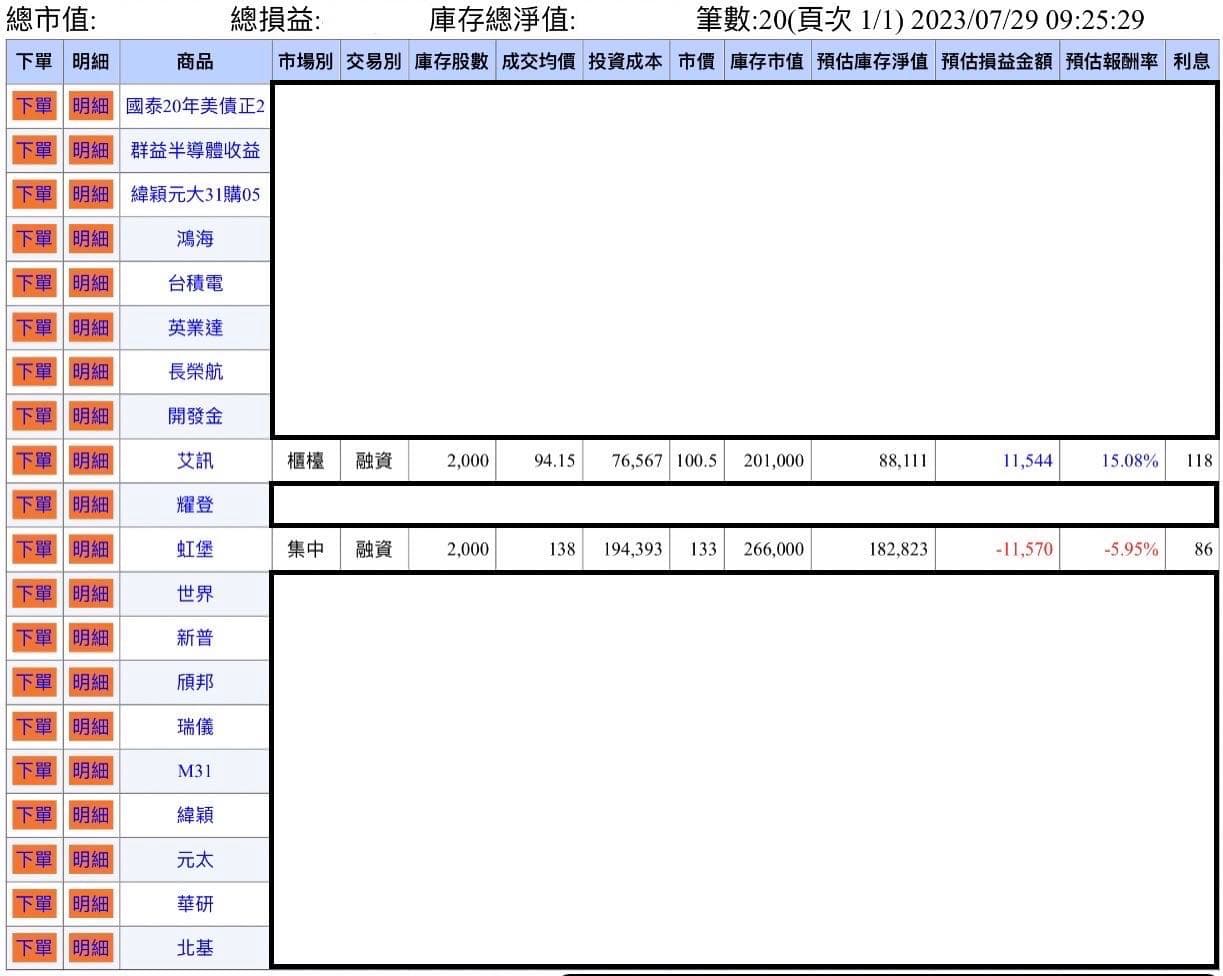1223x976 pixels.
Task: Click 虹堡 investment cost 194,393
Action: click(x=633, y=549)
